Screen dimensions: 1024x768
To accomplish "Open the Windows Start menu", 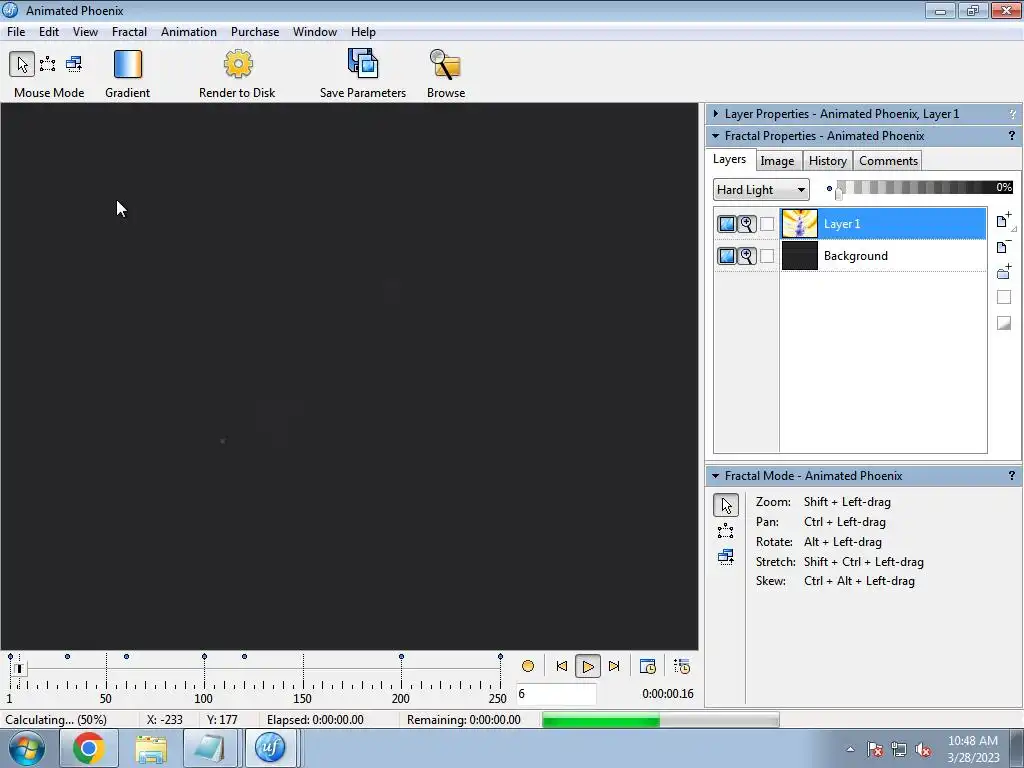I will 26,748.
